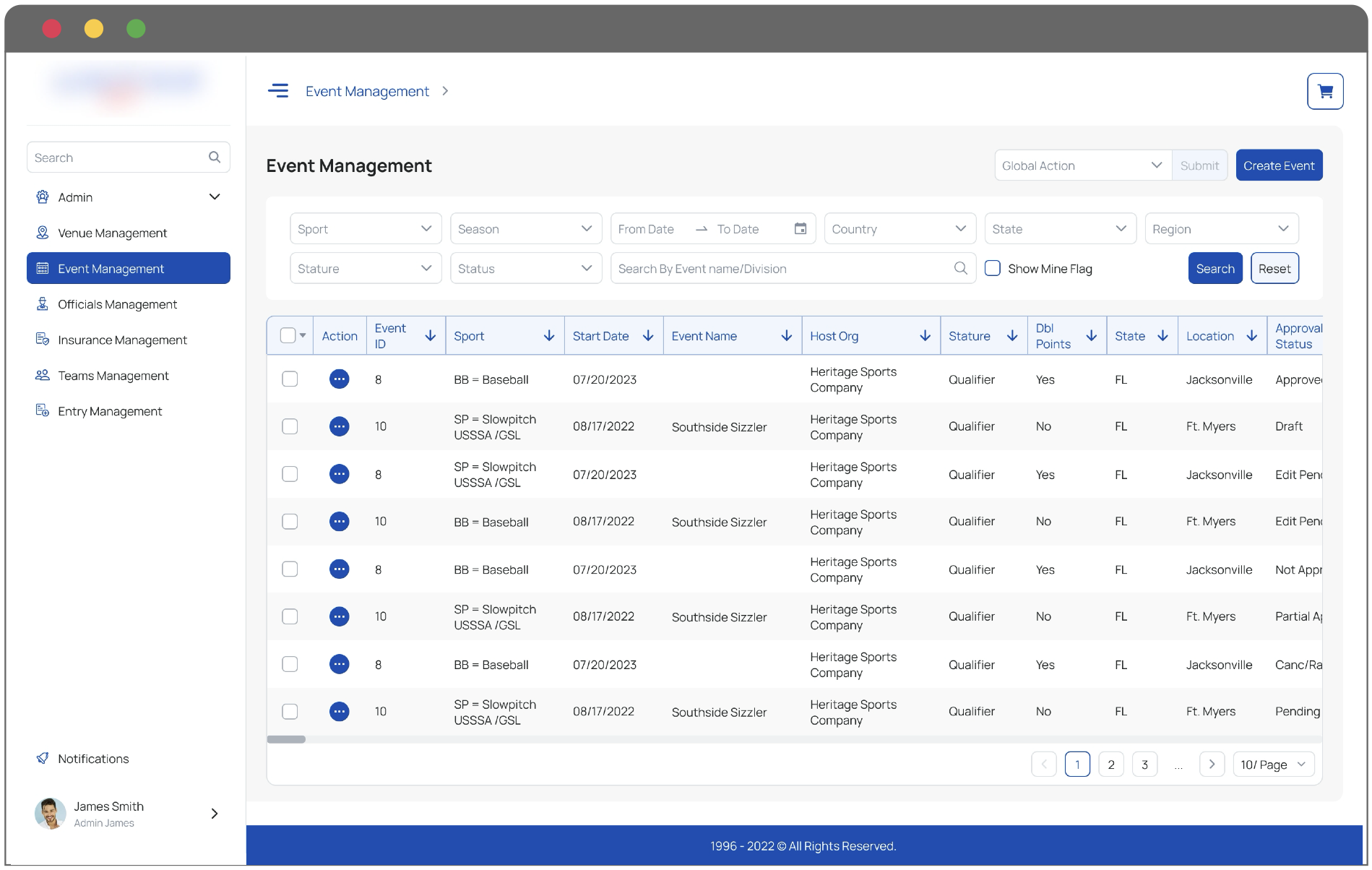The width and height of the screenshot is (1372, 870).
Task: Open the Sport filter dropdown
Action: coord(366,228)
